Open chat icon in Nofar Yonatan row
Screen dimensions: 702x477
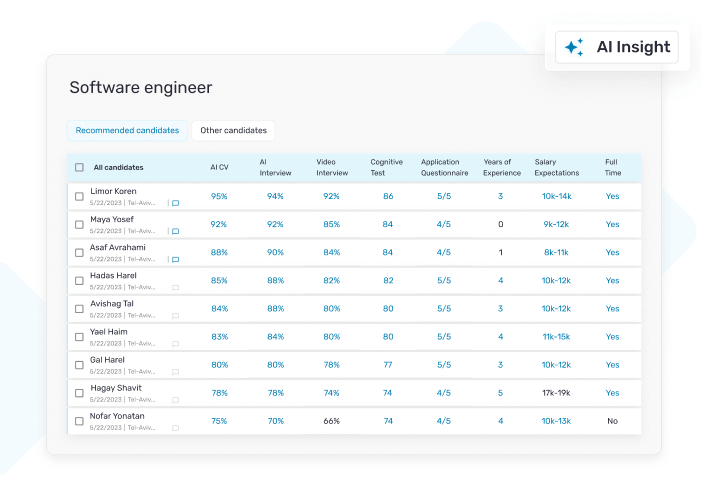click(x=176, y=428)
